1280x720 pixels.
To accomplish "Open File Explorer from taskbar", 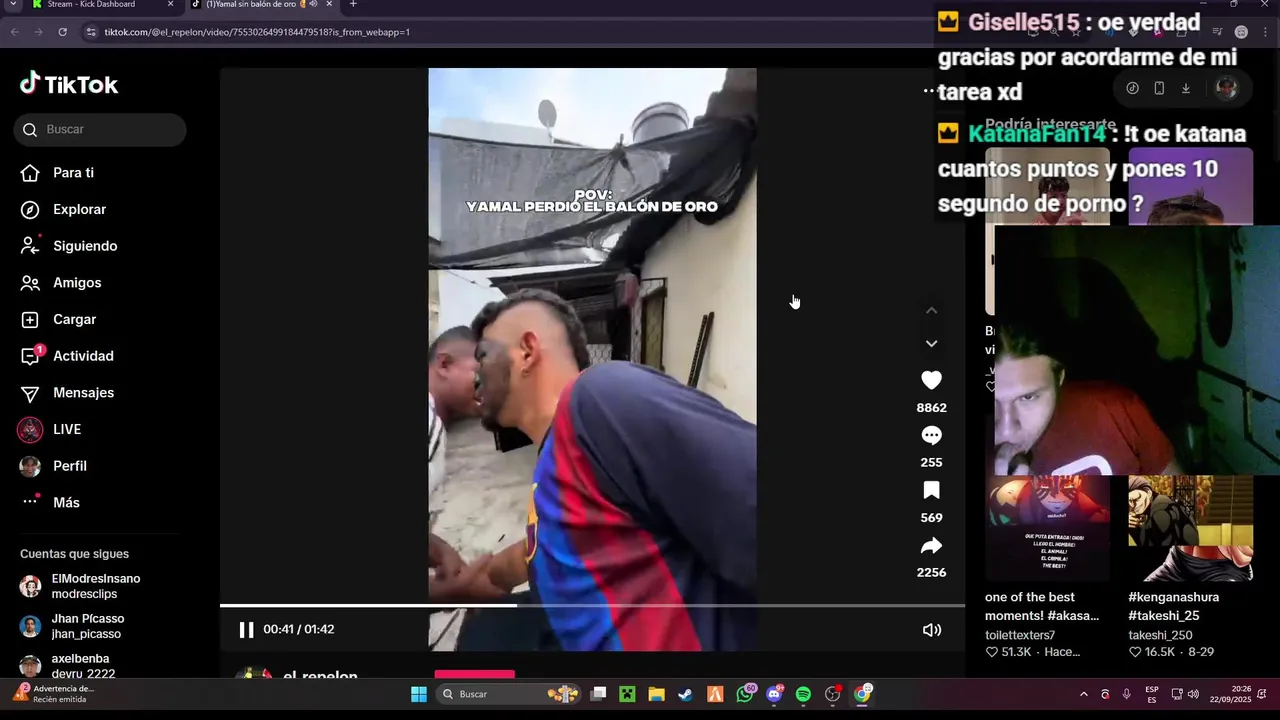I will (x=656, y=694).
